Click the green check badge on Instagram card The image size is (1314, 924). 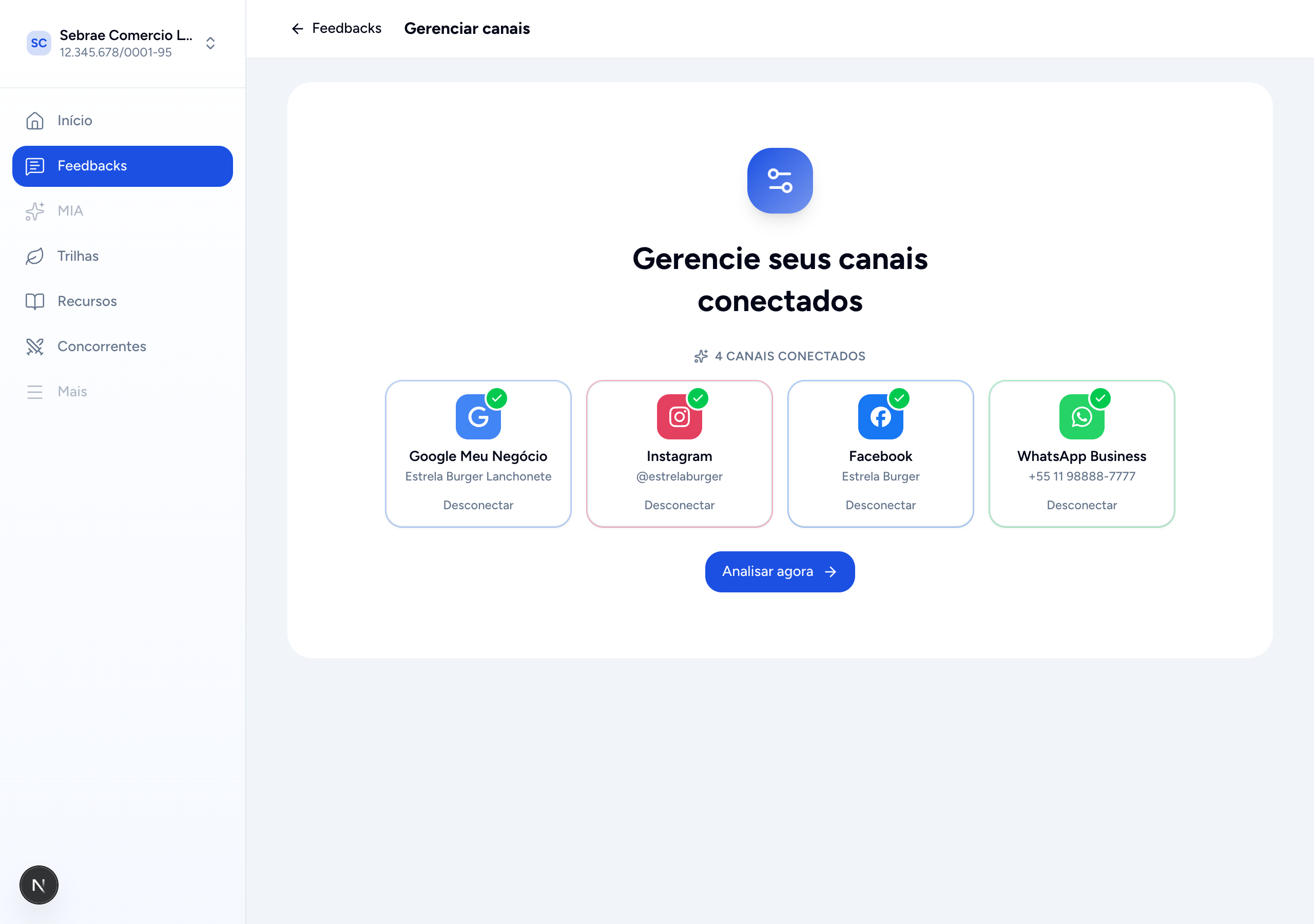point(698,398)
